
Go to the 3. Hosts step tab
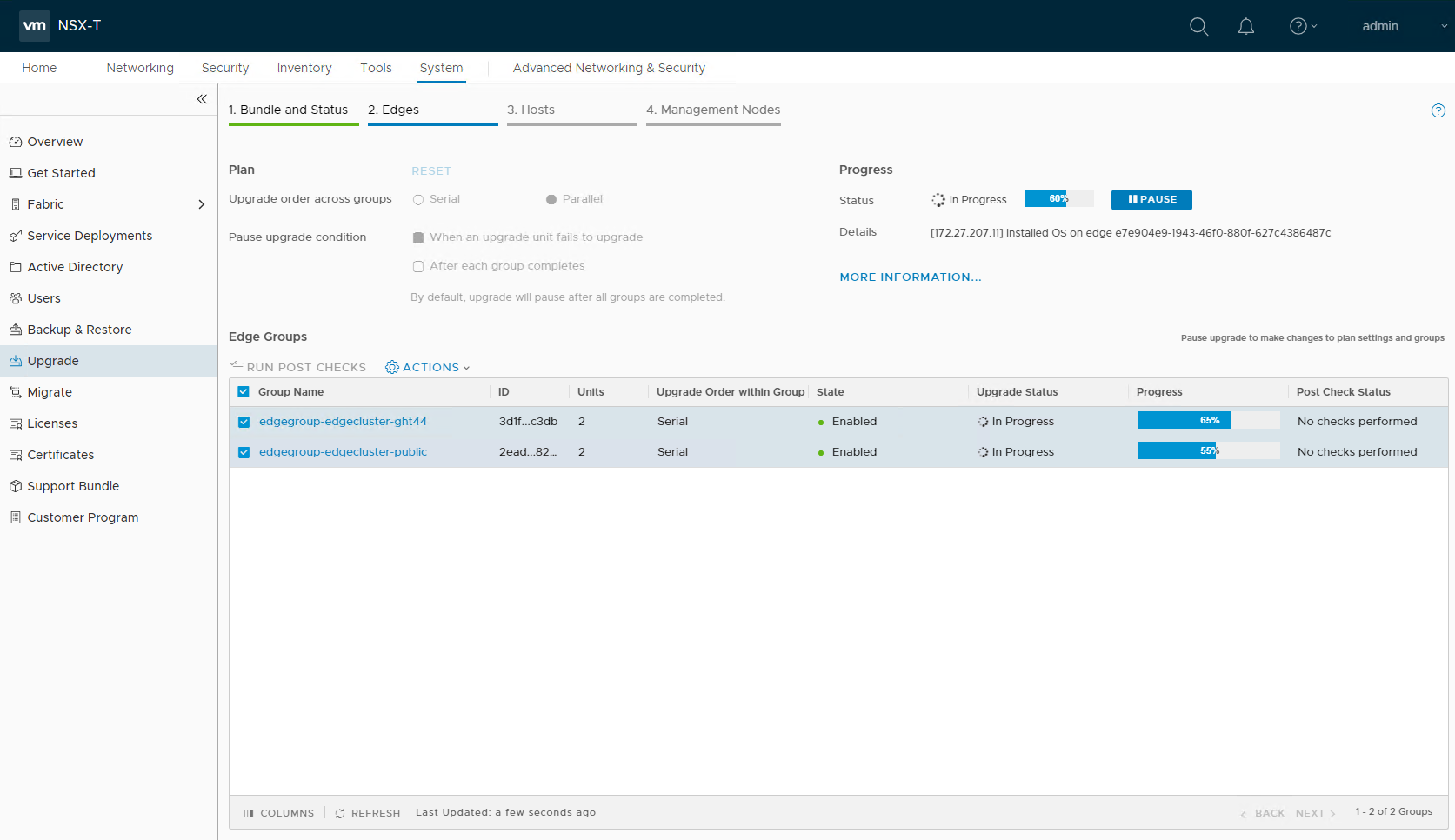point(531,110)
